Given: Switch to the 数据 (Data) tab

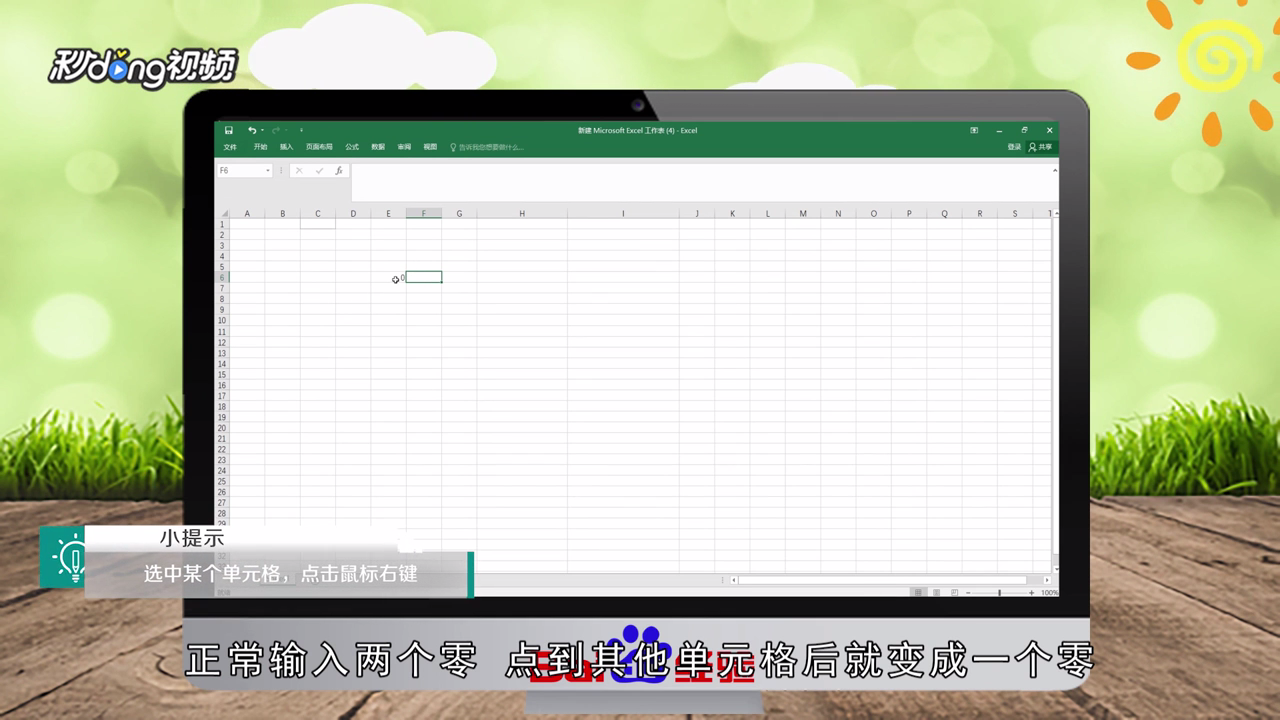Looking at the screenshot, I should click(378, 147).
